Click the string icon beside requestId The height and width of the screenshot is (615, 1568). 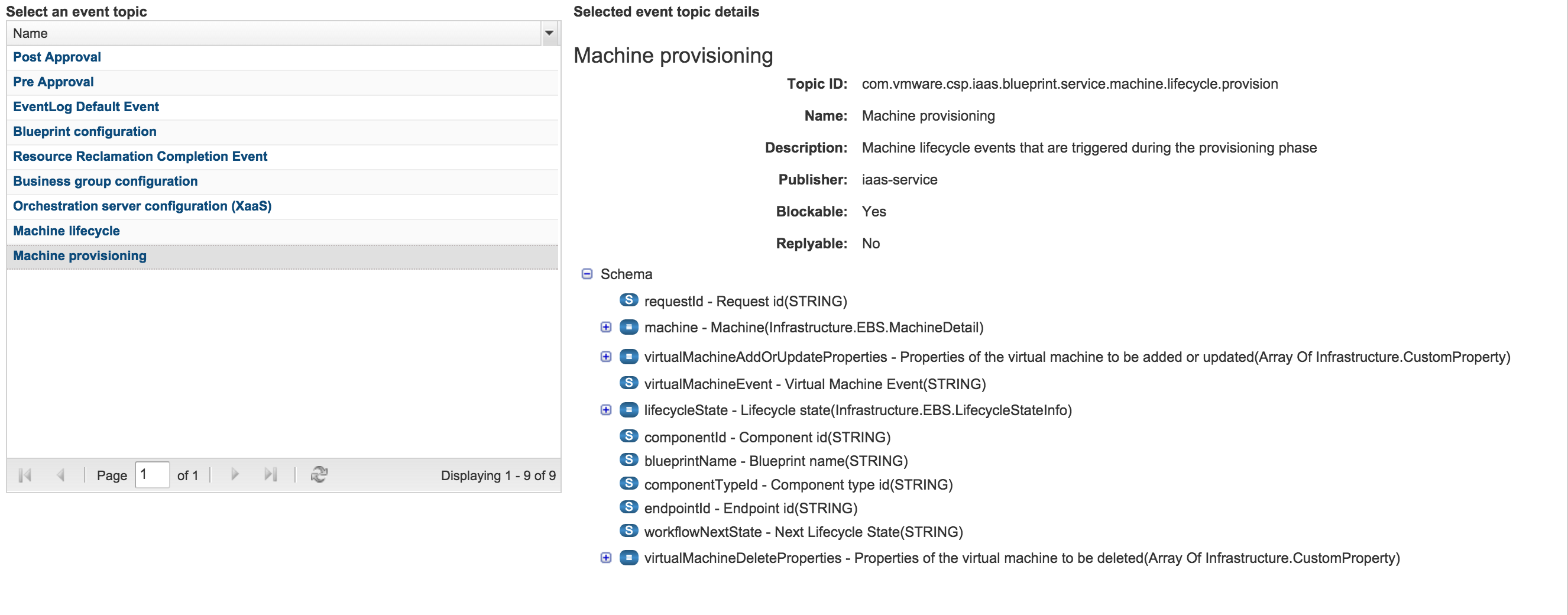pyautogui.click(x=628, y=300)
